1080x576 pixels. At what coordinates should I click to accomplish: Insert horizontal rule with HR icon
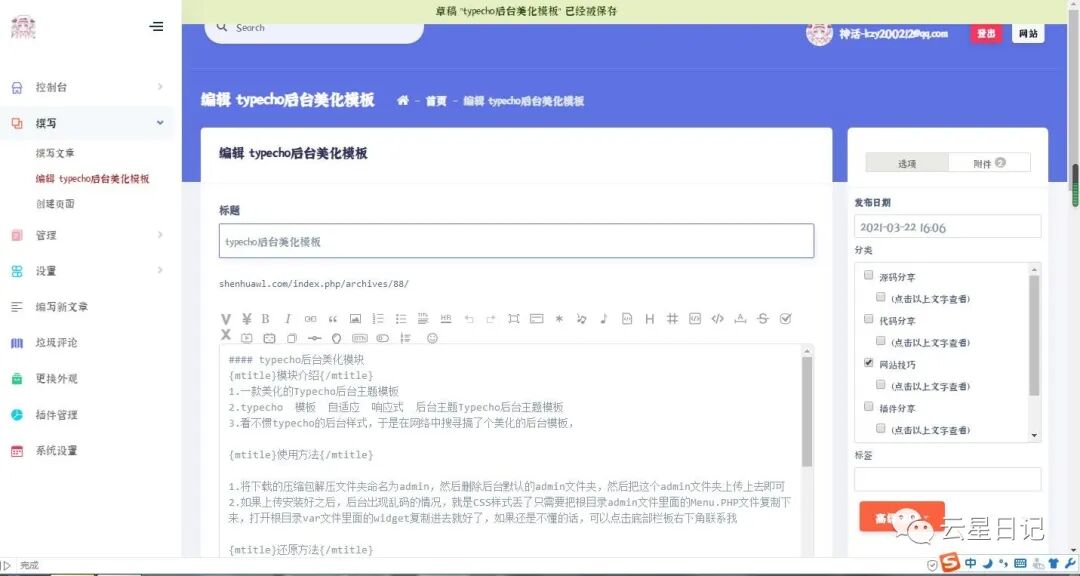pyautogui.click(x=446, y=318)
